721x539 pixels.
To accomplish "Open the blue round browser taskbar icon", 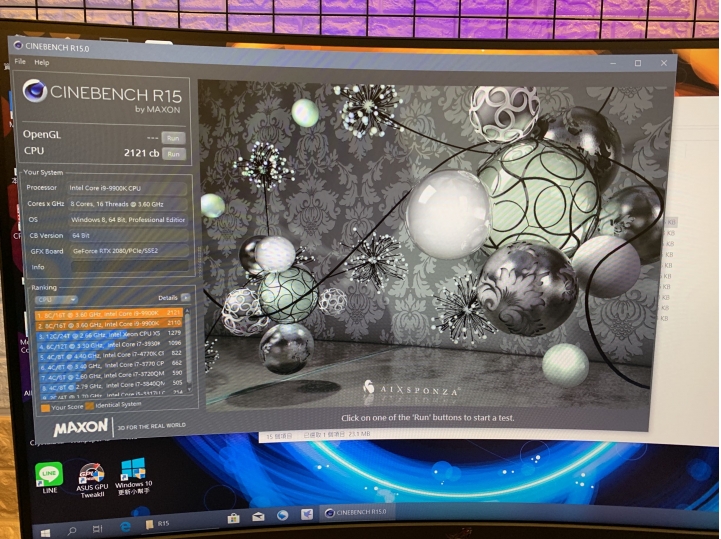I will 282,515.
